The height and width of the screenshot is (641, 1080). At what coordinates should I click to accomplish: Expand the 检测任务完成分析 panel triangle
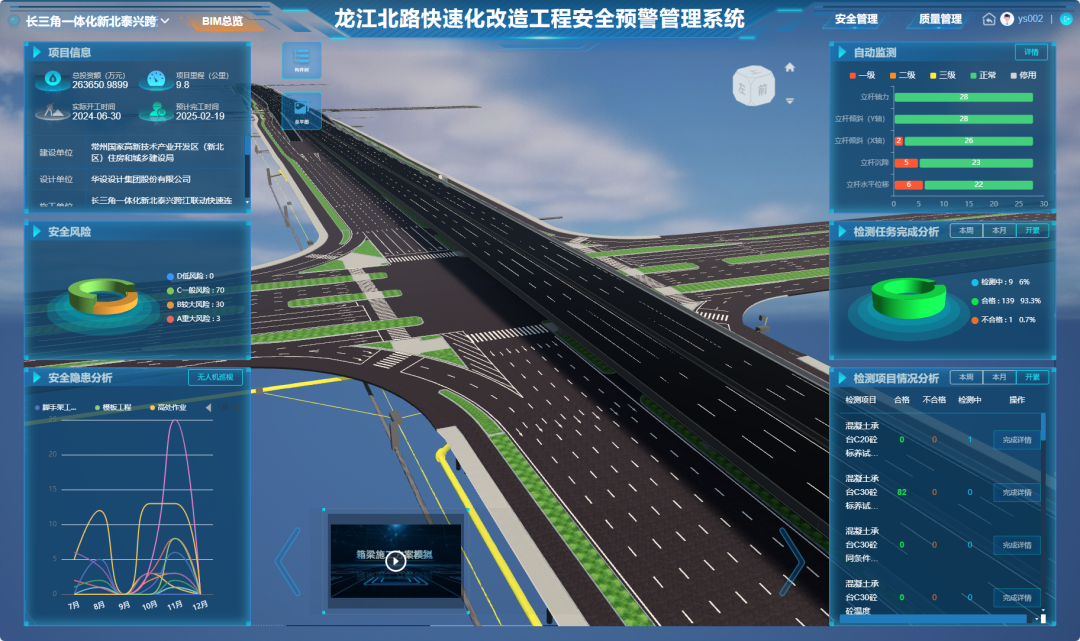pyautogui.click(x=842, y=231)
